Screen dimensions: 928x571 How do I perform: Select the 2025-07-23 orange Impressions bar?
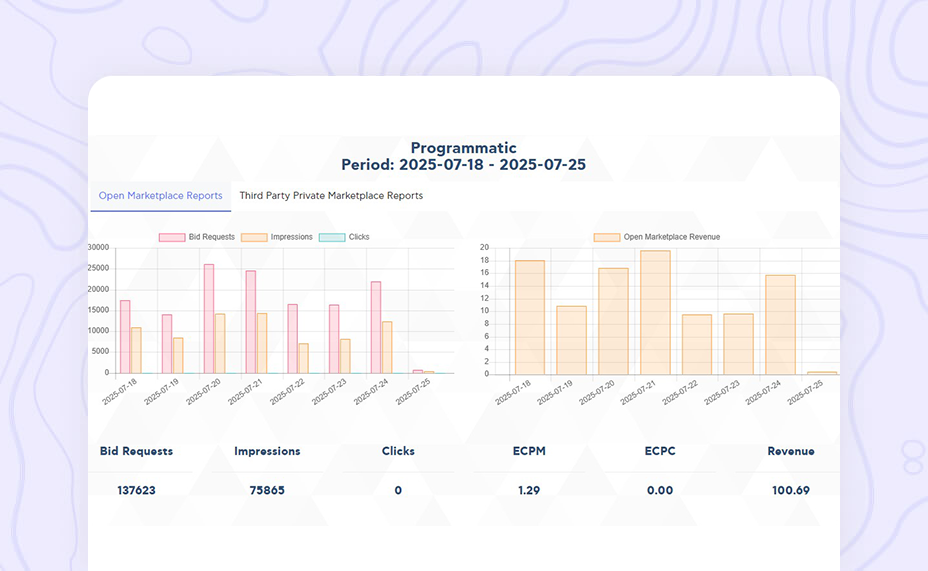(x=345, y=356)
